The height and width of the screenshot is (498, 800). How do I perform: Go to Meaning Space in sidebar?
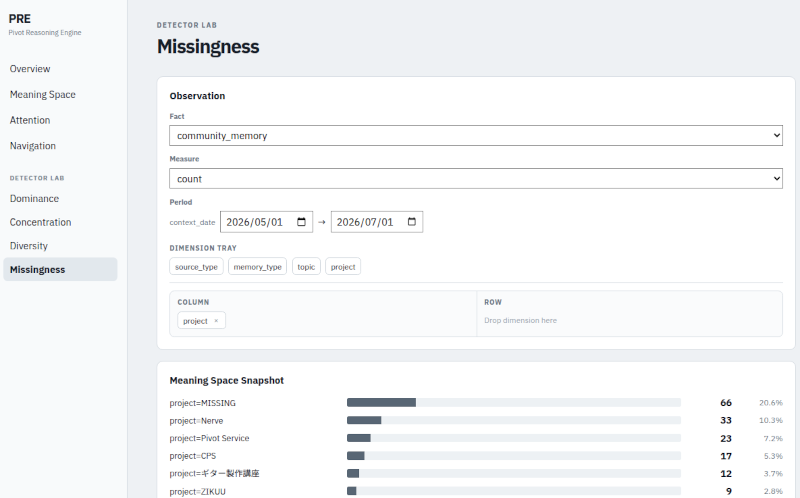tap(42, 94)
